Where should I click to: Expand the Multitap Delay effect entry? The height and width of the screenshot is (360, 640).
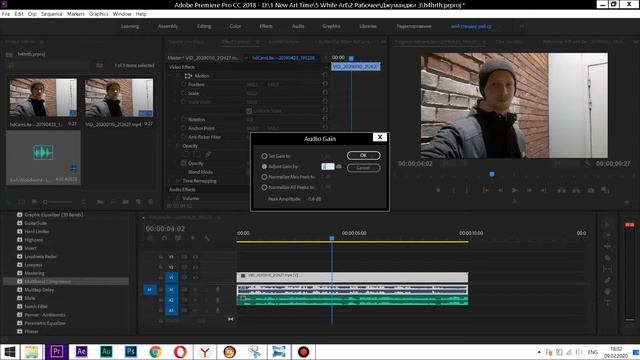pos(19,289)
